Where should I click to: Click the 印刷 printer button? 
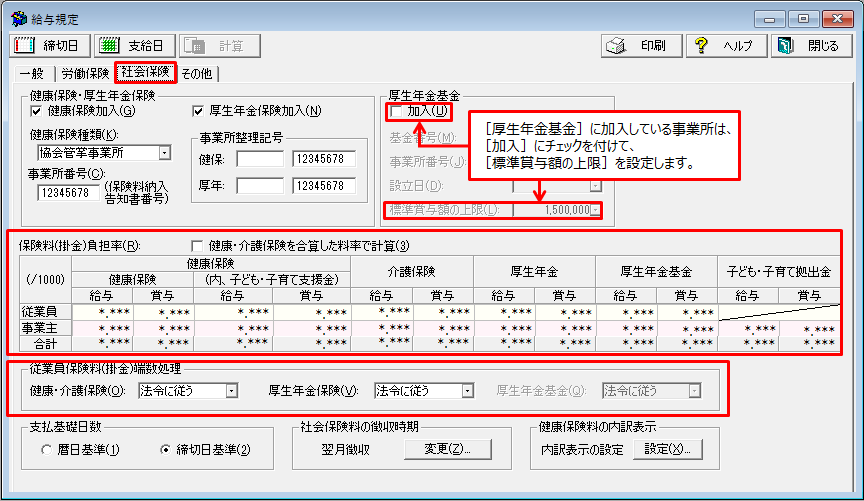point(642,46)
